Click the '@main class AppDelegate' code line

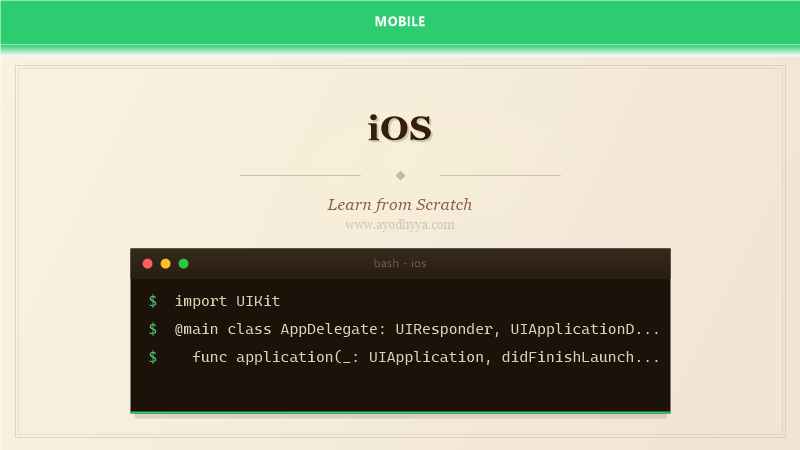coord(417,329)
